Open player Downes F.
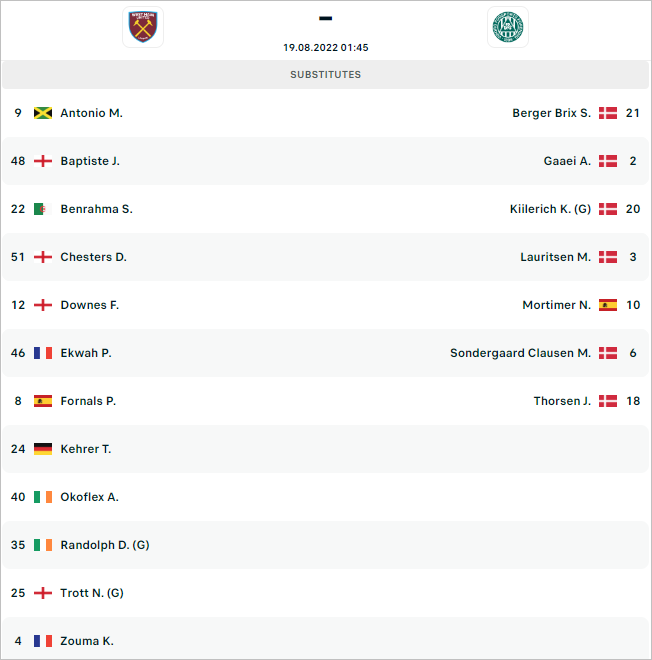Screen dimensions: 652x660 pos(90,305)
